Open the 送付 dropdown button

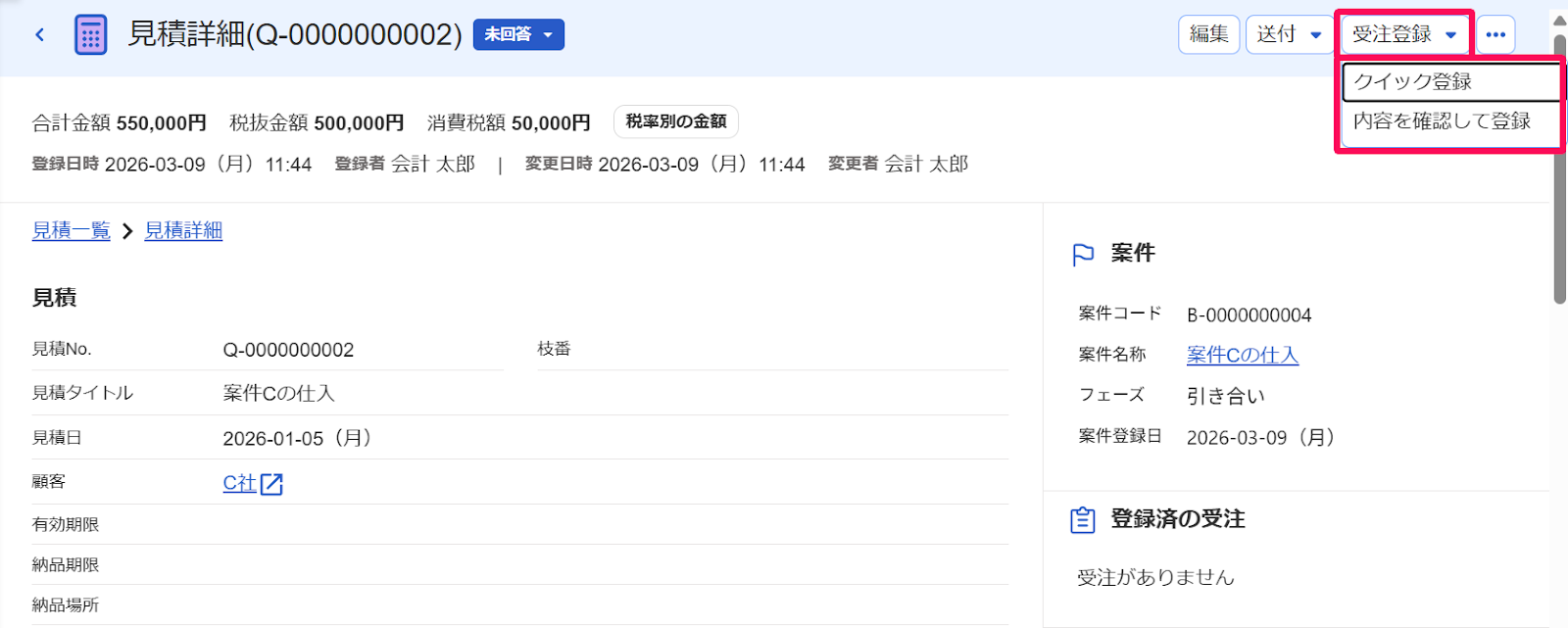[1290, 34]
